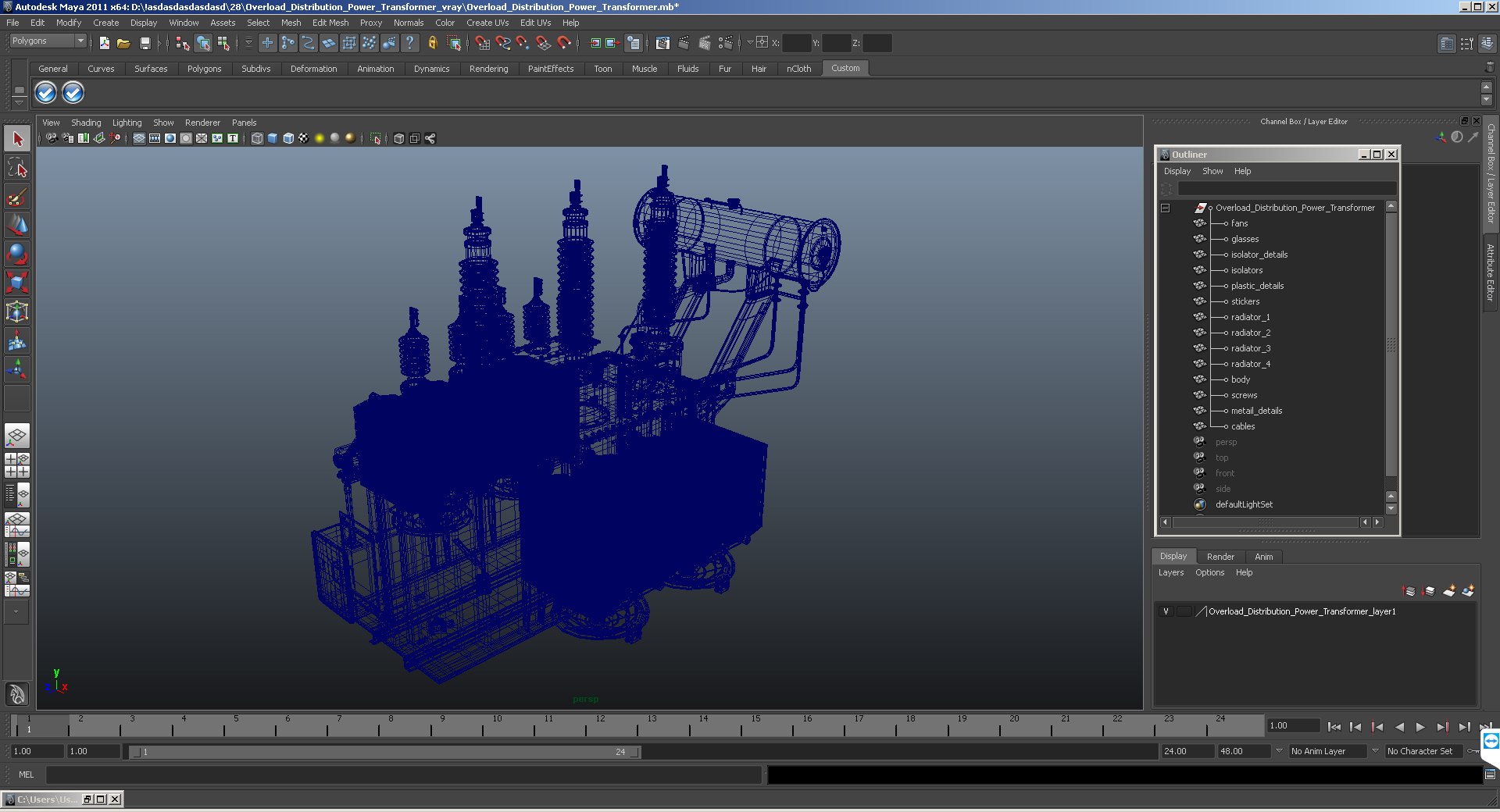Image resolution: width=1500 pixels, height=812 pixels.
Task: Switch to the Rendering shelf tab
Action: 488,69
